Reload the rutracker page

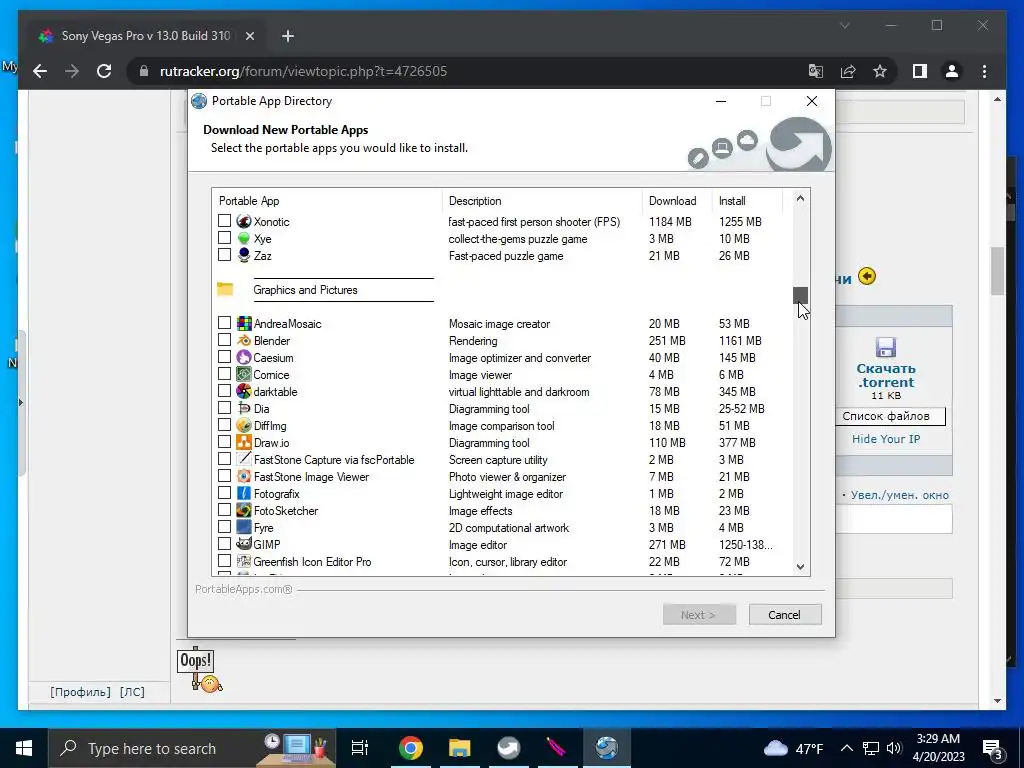coord(104,71)
